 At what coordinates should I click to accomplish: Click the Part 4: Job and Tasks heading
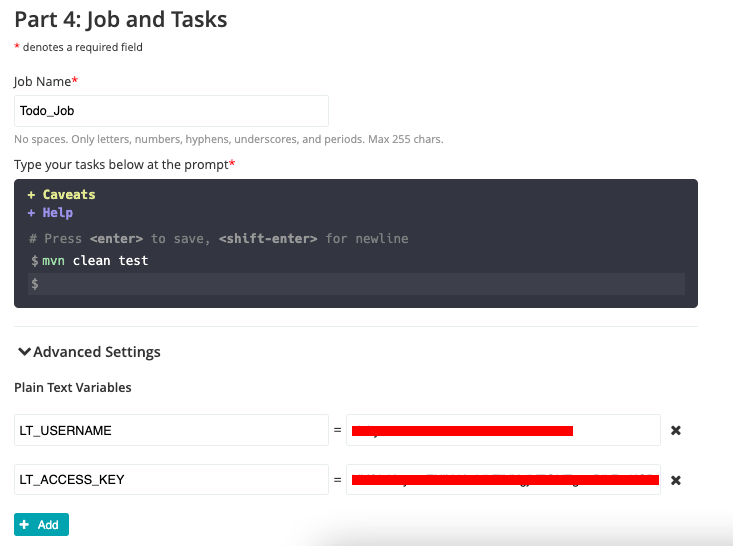(120, 18)
